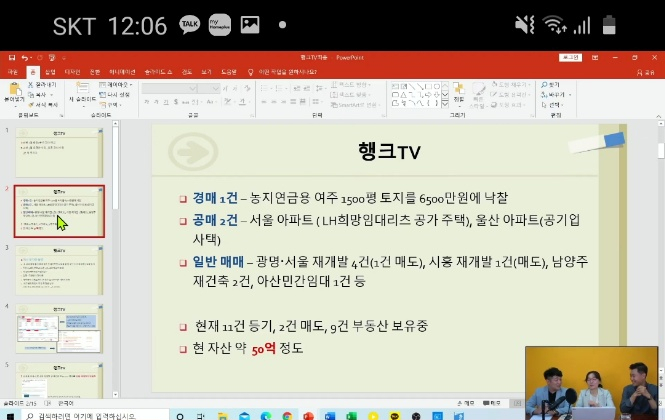Open KakaoTalk from the taskbar
The width and height of the screenshot is (665, 420).
pyautogui.click(x=394, y=416)
